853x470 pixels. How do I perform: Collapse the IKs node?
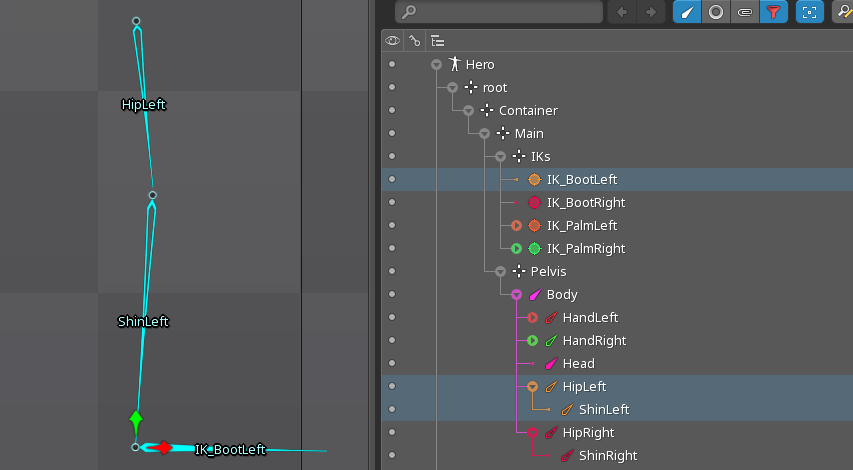pos(501,156)
